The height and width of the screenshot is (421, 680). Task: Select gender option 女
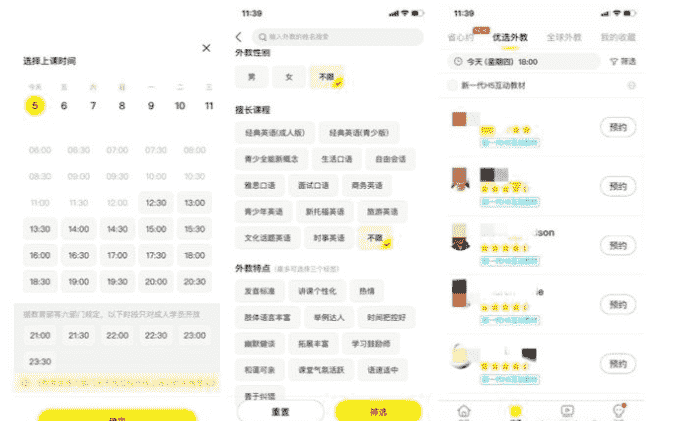(289, 77)
